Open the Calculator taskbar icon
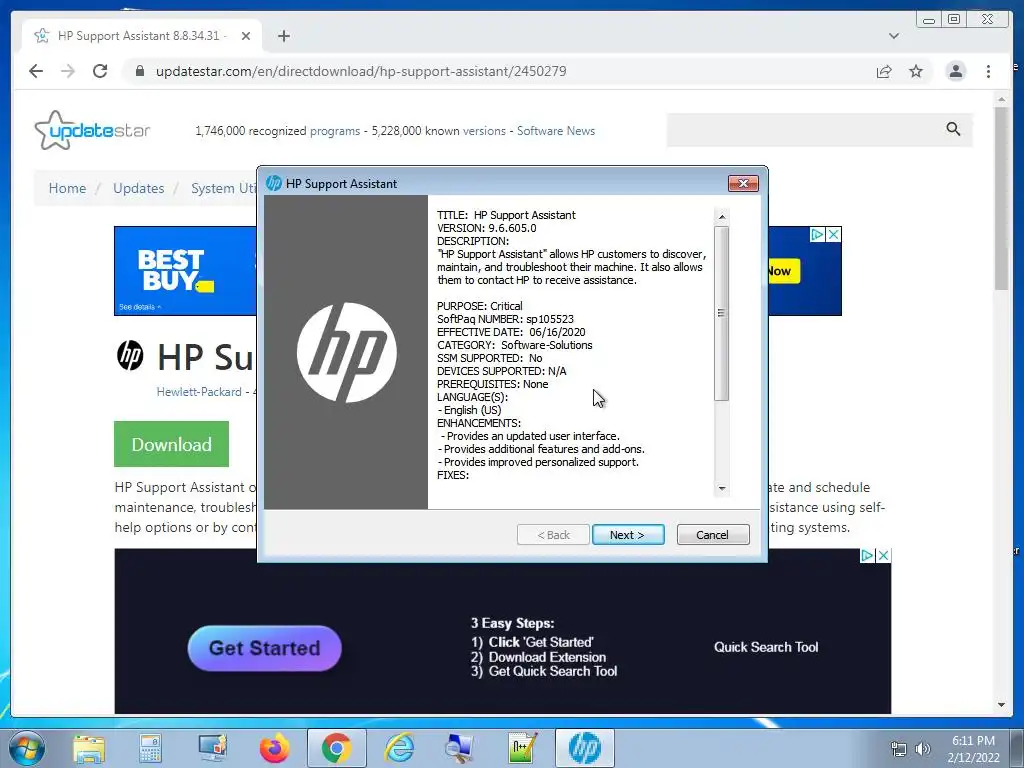The image size is (1024, 768). (150, 748)
